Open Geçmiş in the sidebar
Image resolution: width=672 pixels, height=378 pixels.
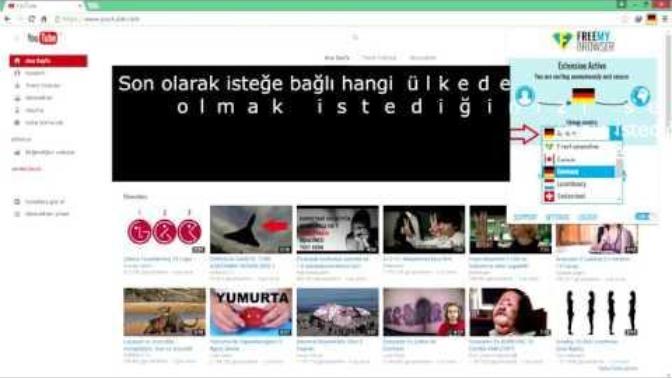(34, 111)
